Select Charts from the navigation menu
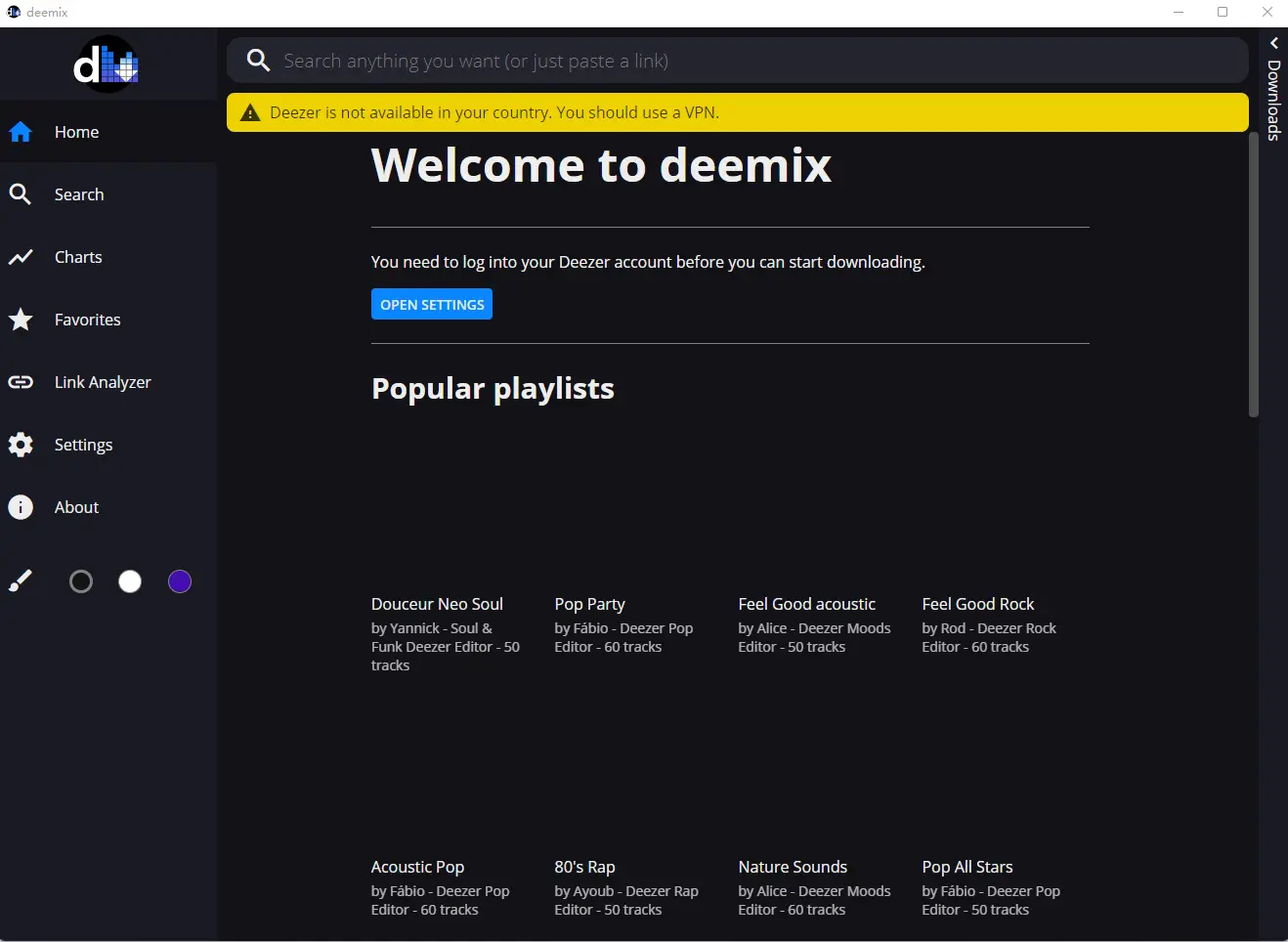Image resolution: width=1288 pixels, height=942 pixels. [x=77, y=256]
